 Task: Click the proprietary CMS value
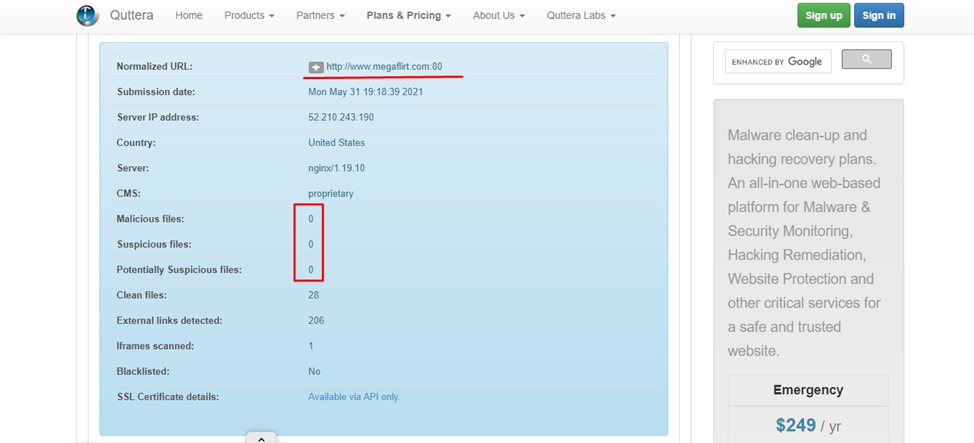331,194
